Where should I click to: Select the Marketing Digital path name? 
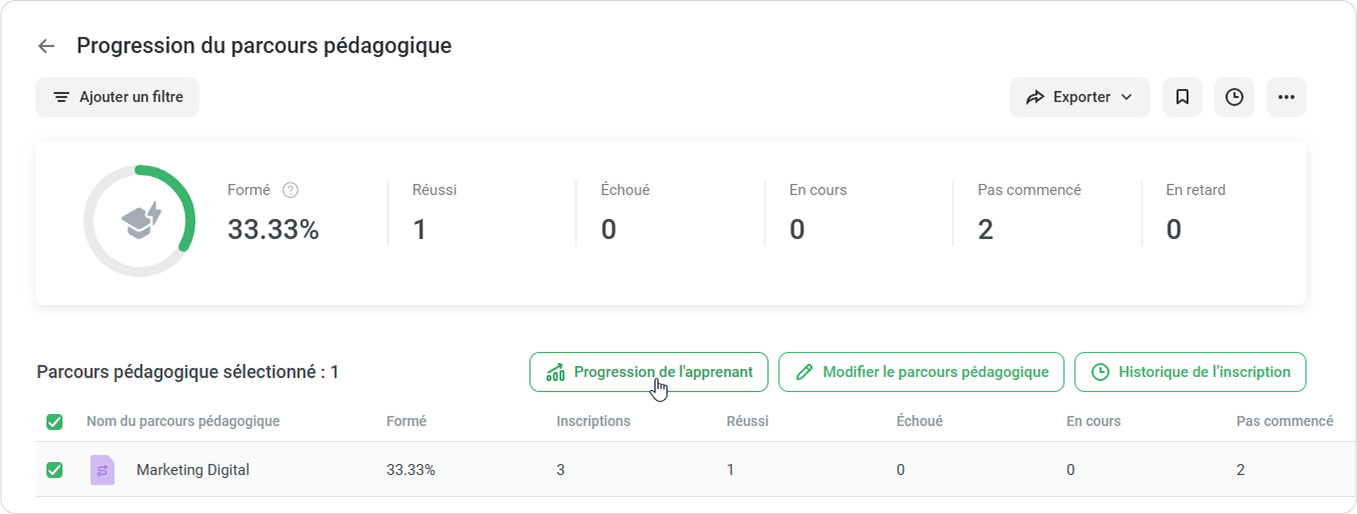193,470
